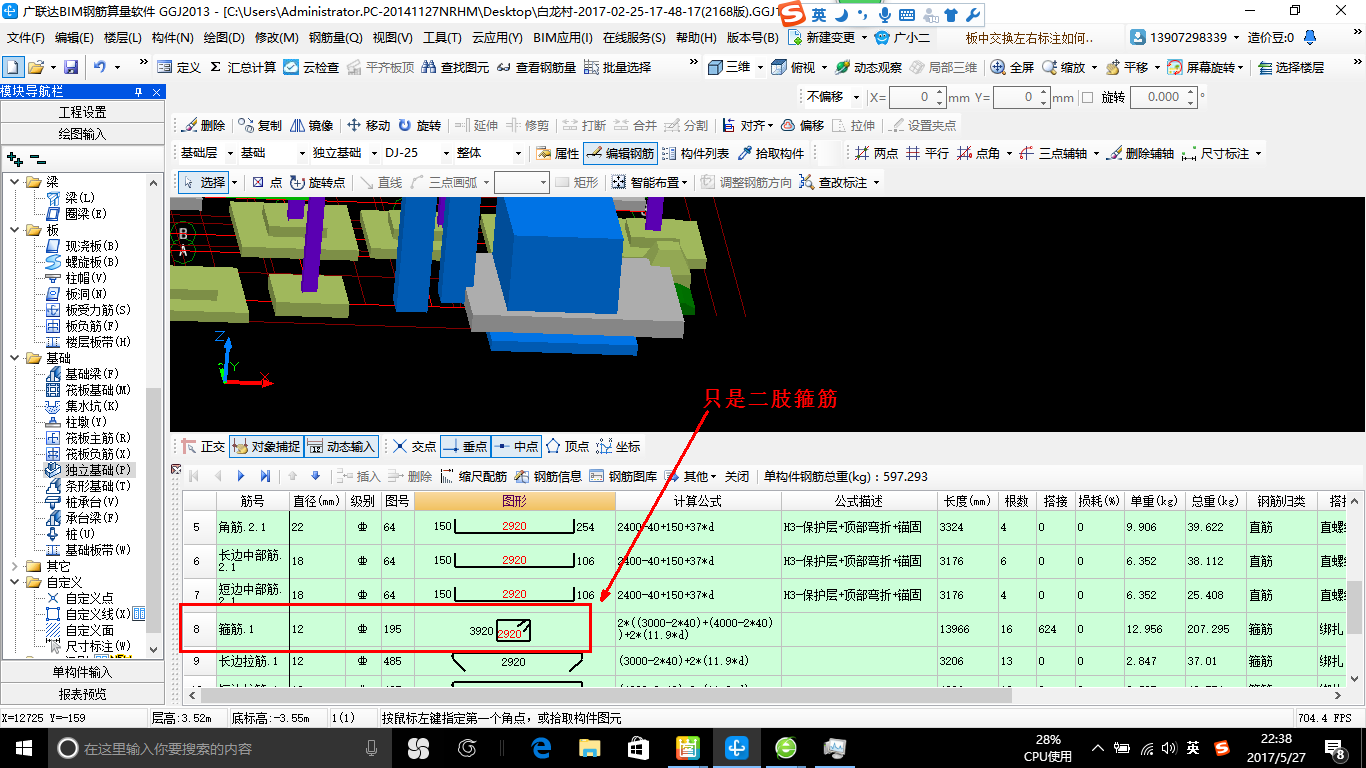This screenshot has width=1366, height=768.
Task: Open the 工具(T) menu
Action: click(442, 38)
